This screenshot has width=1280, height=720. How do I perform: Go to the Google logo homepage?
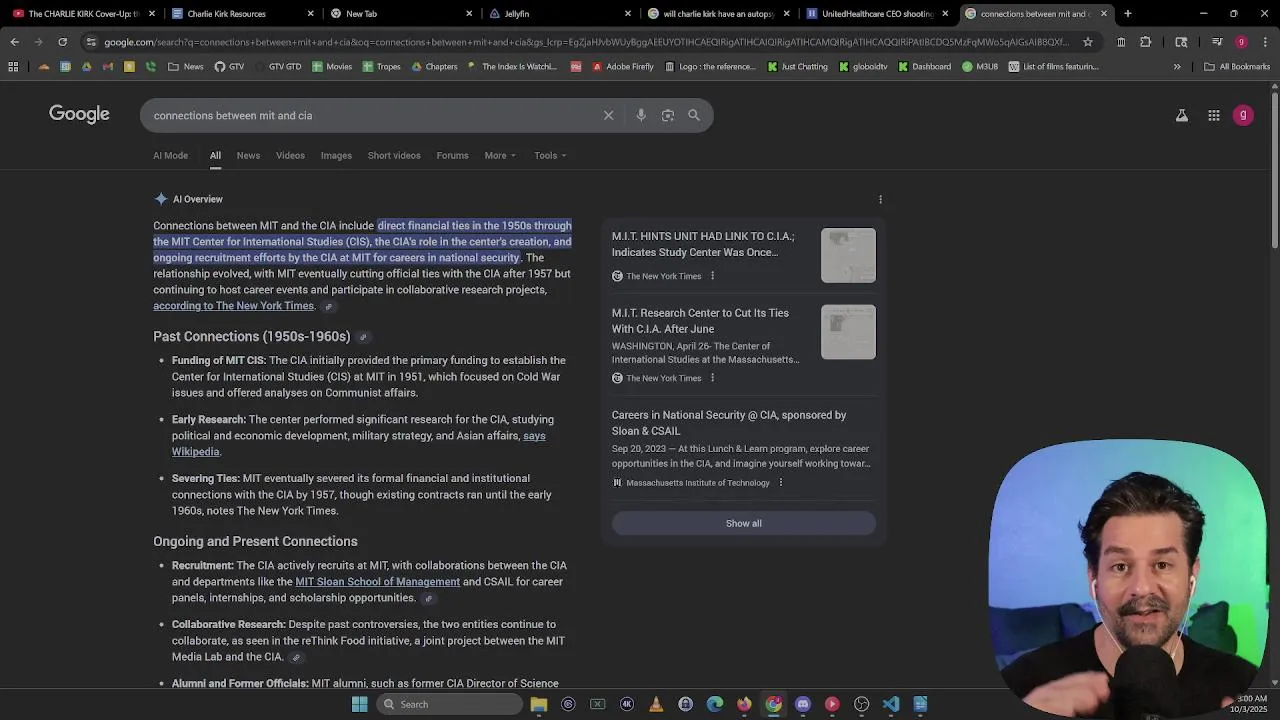tap(79, 114)
